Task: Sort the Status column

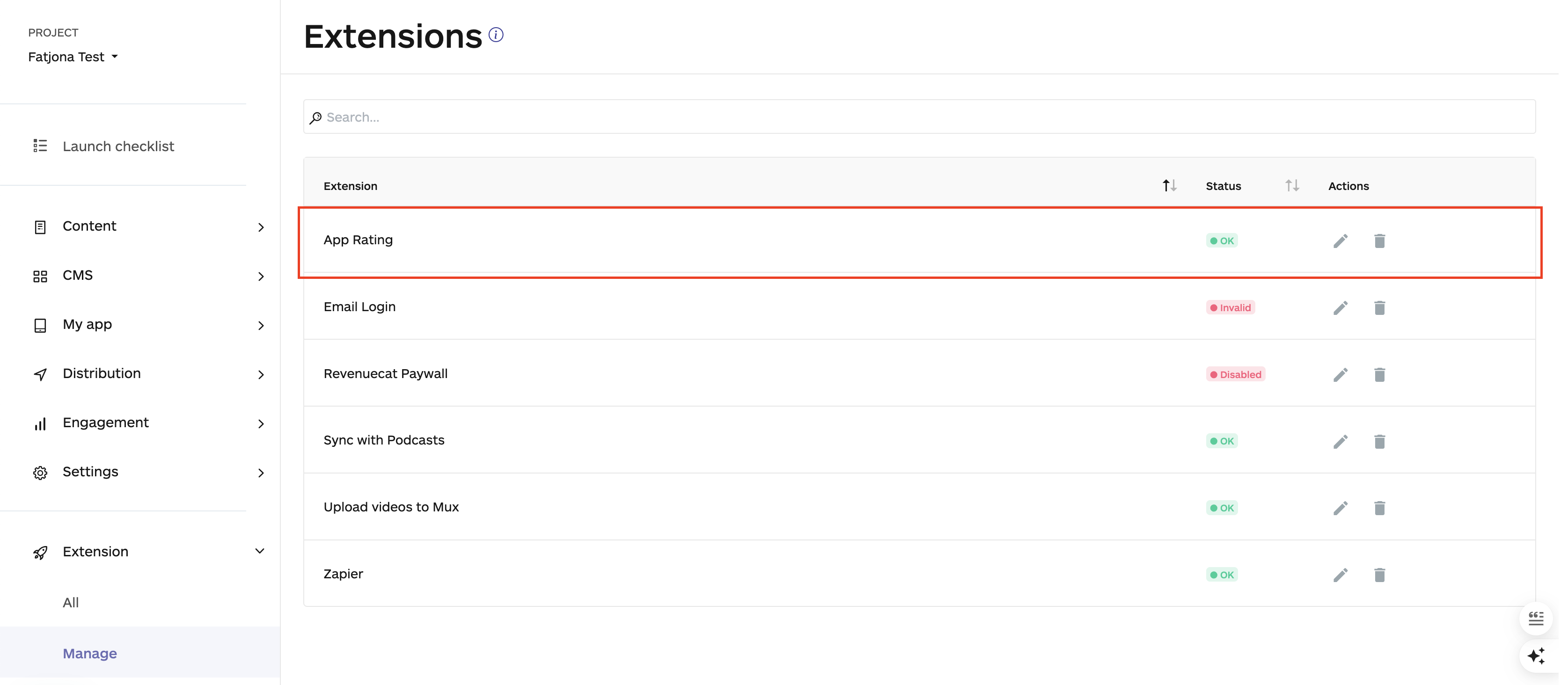Action: click(1292, 186)
